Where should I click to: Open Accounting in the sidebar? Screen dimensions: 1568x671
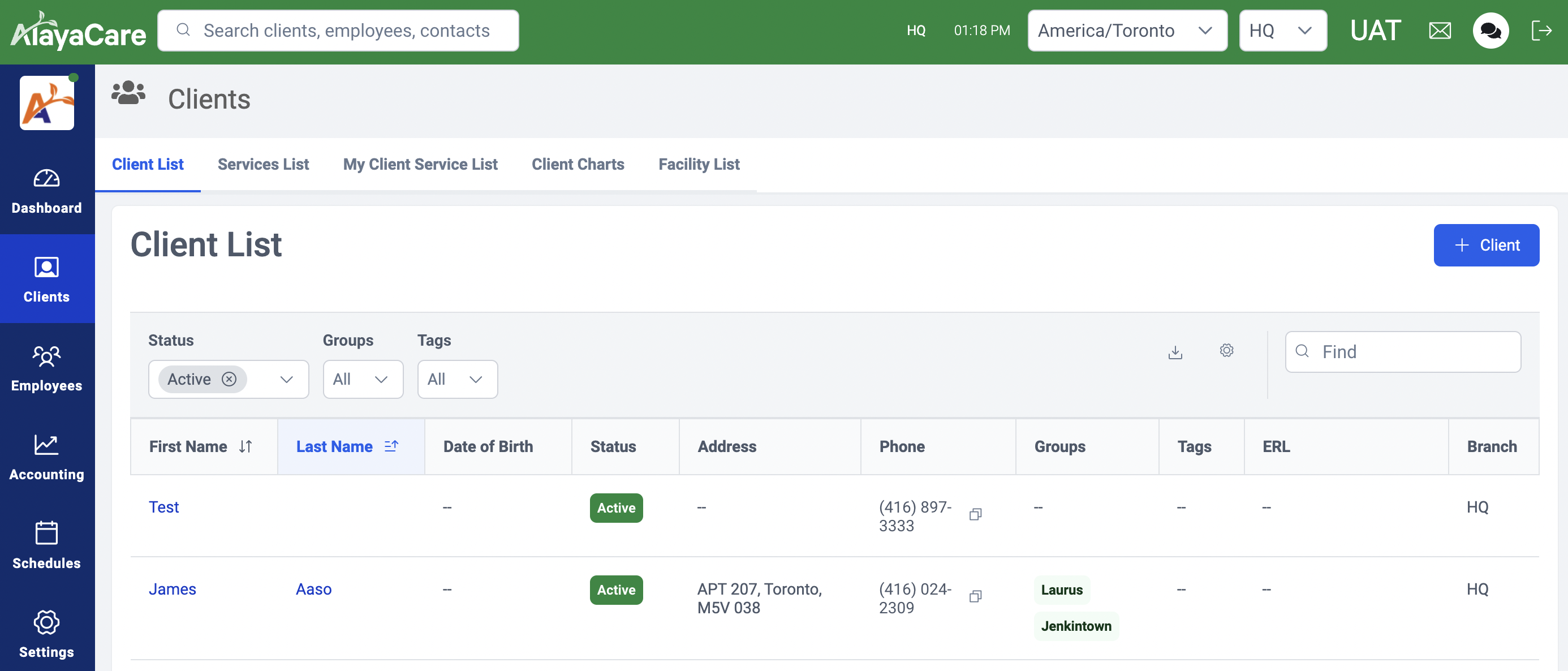tap(46, 457)
